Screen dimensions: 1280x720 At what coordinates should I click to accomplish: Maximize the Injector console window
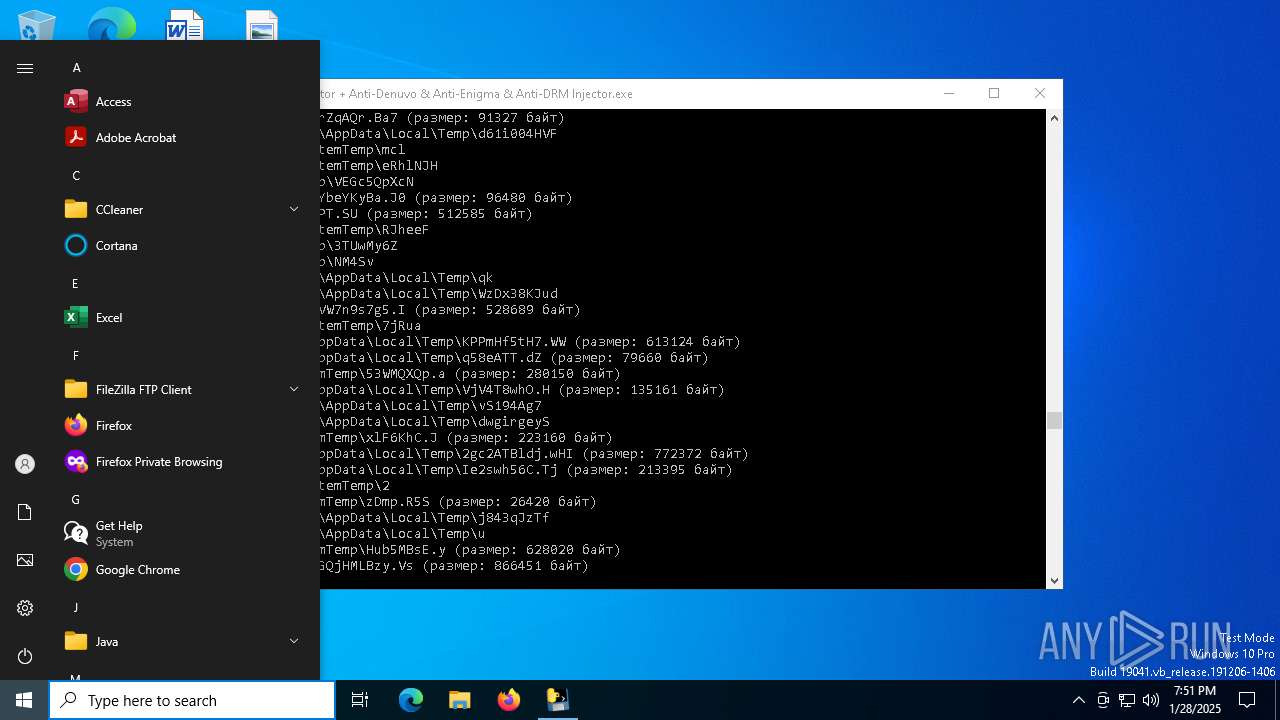(994, 93)
